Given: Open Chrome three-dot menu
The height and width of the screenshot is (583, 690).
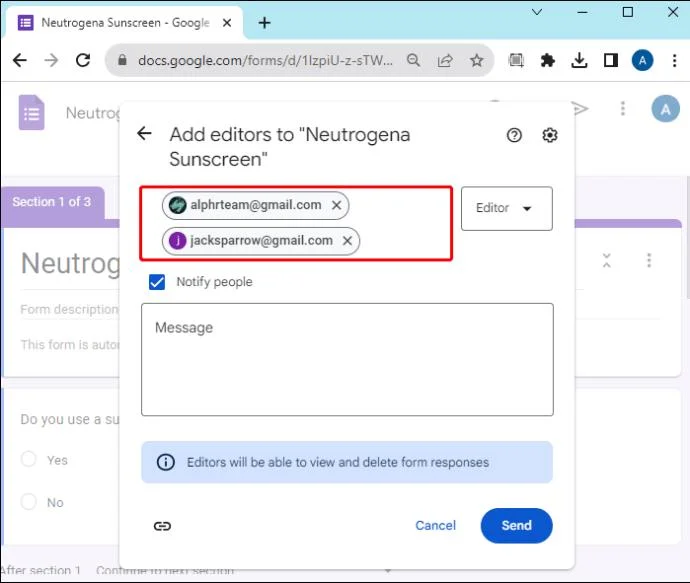Looking at the screenshot, I should (x=674, y=60).
